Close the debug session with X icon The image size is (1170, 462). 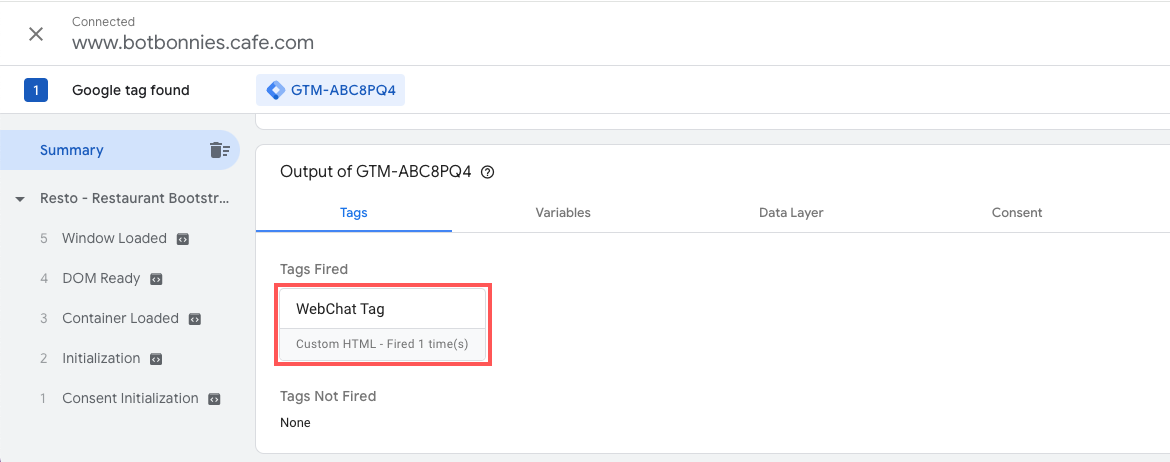pos(35,34)
